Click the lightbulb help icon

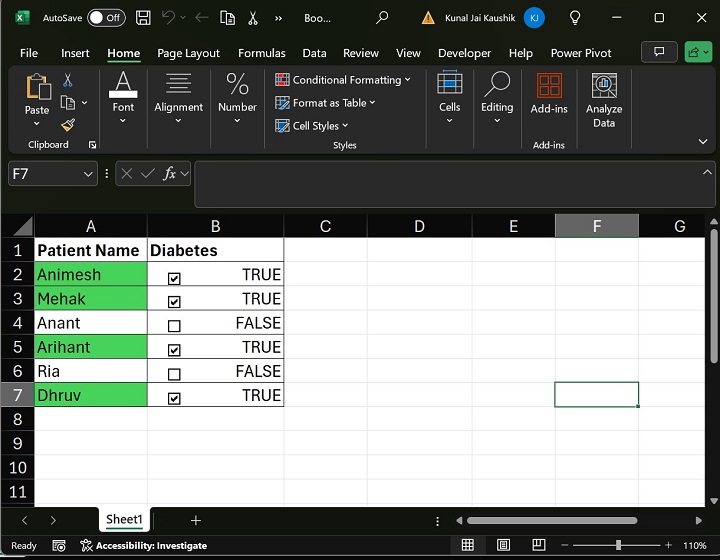tap(575, 18)
